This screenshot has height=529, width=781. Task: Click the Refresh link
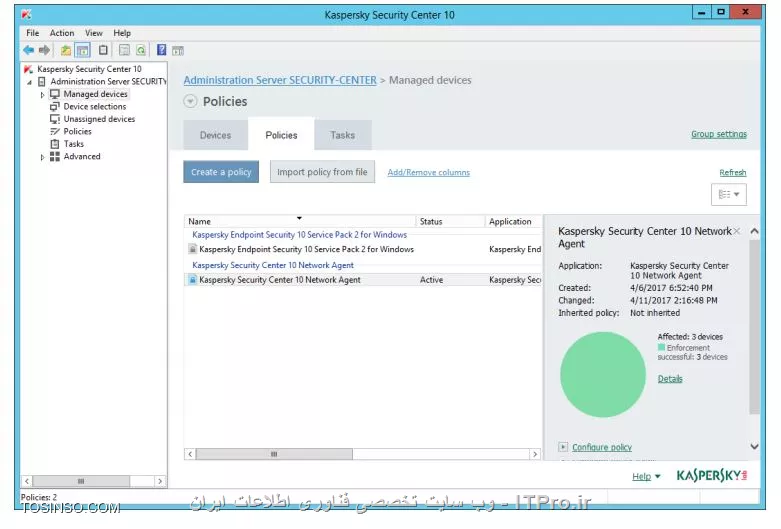click(x=733, y=172)
